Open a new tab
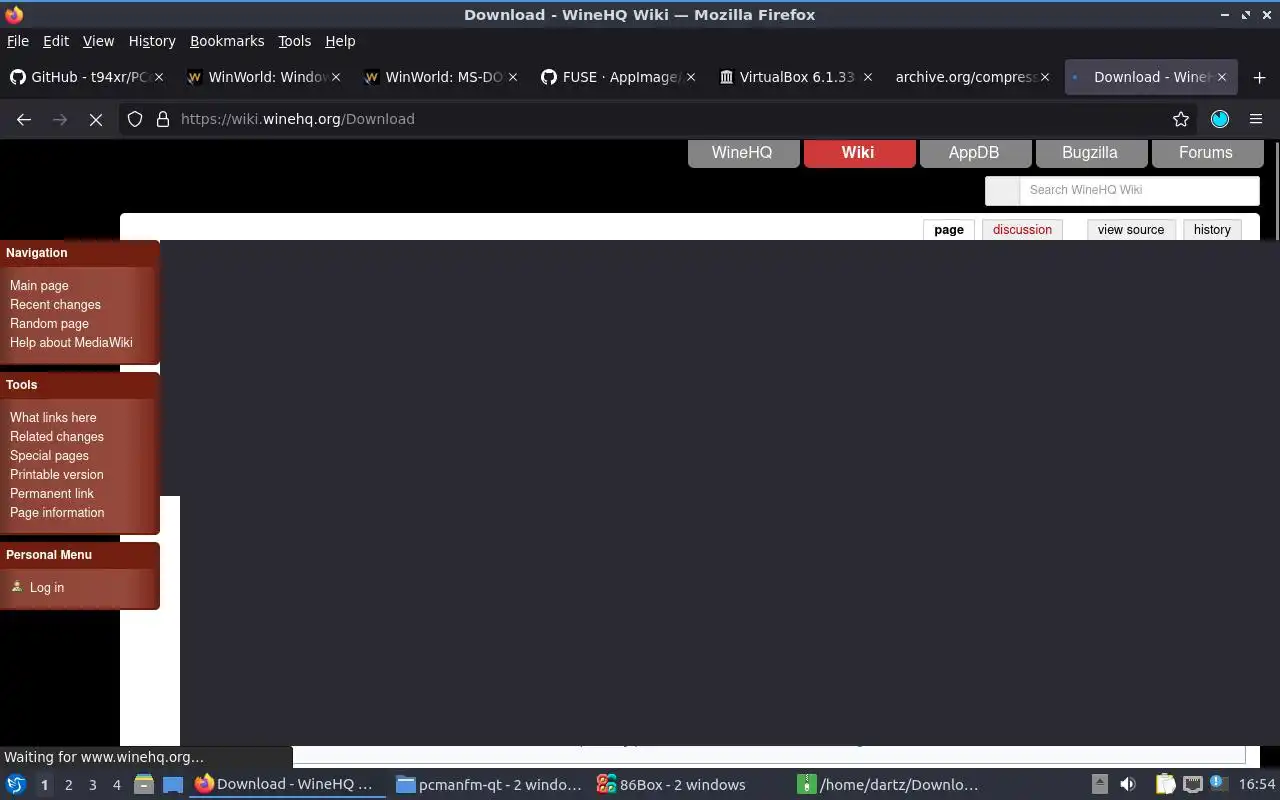The image size is (1280, 800). point(1259,77)
